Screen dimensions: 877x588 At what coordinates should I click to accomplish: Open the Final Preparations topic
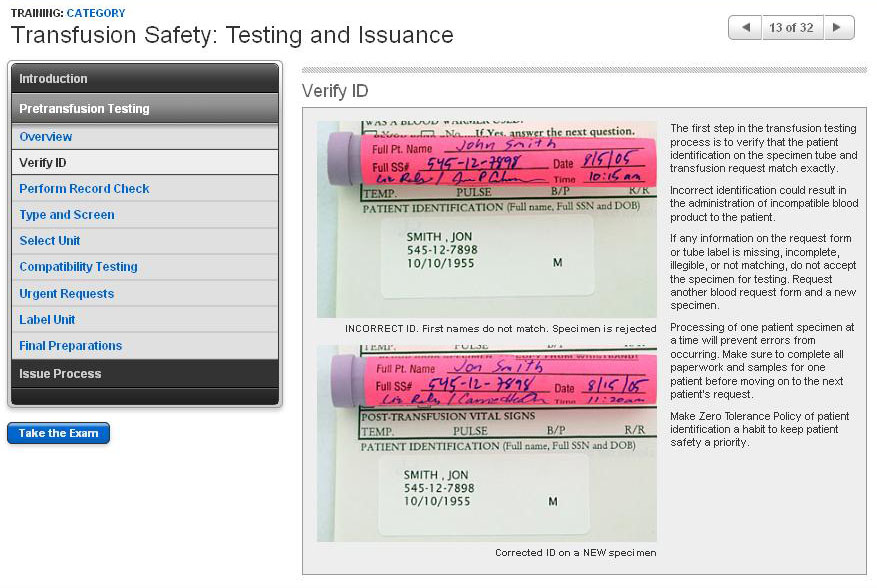70,346
